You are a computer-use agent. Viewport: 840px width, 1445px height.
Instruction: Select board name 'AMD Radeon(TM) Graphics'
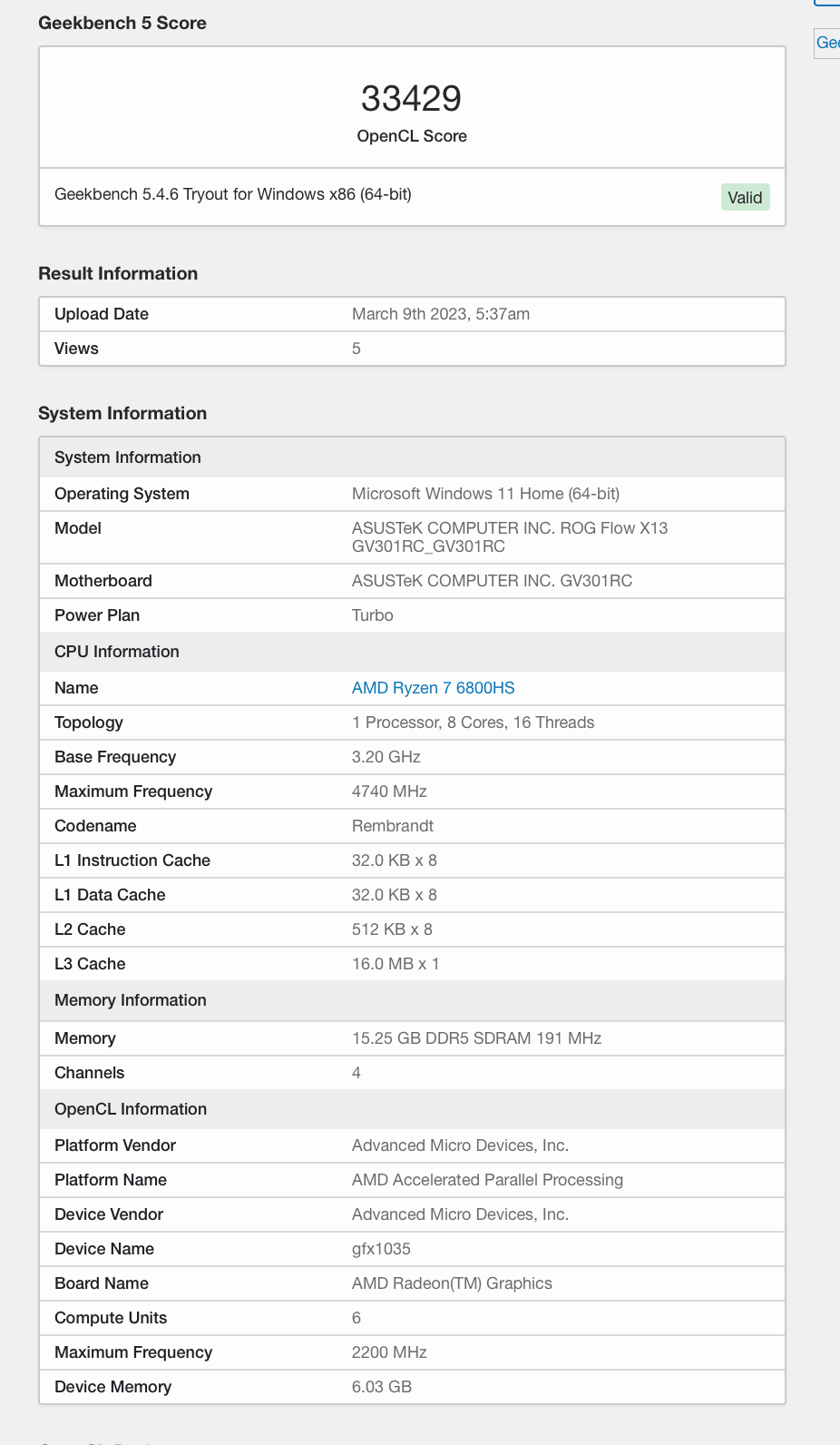tap(452, 1283)
